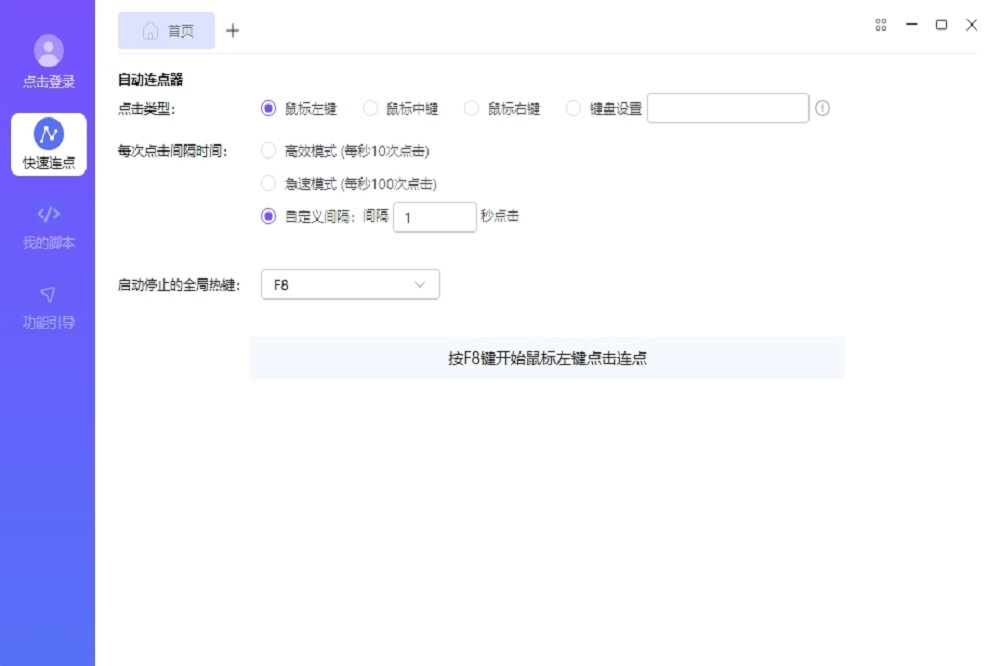Click the custom interval seconds input box
This screenshot has width=1000, height=666.
tap(434, 217)
